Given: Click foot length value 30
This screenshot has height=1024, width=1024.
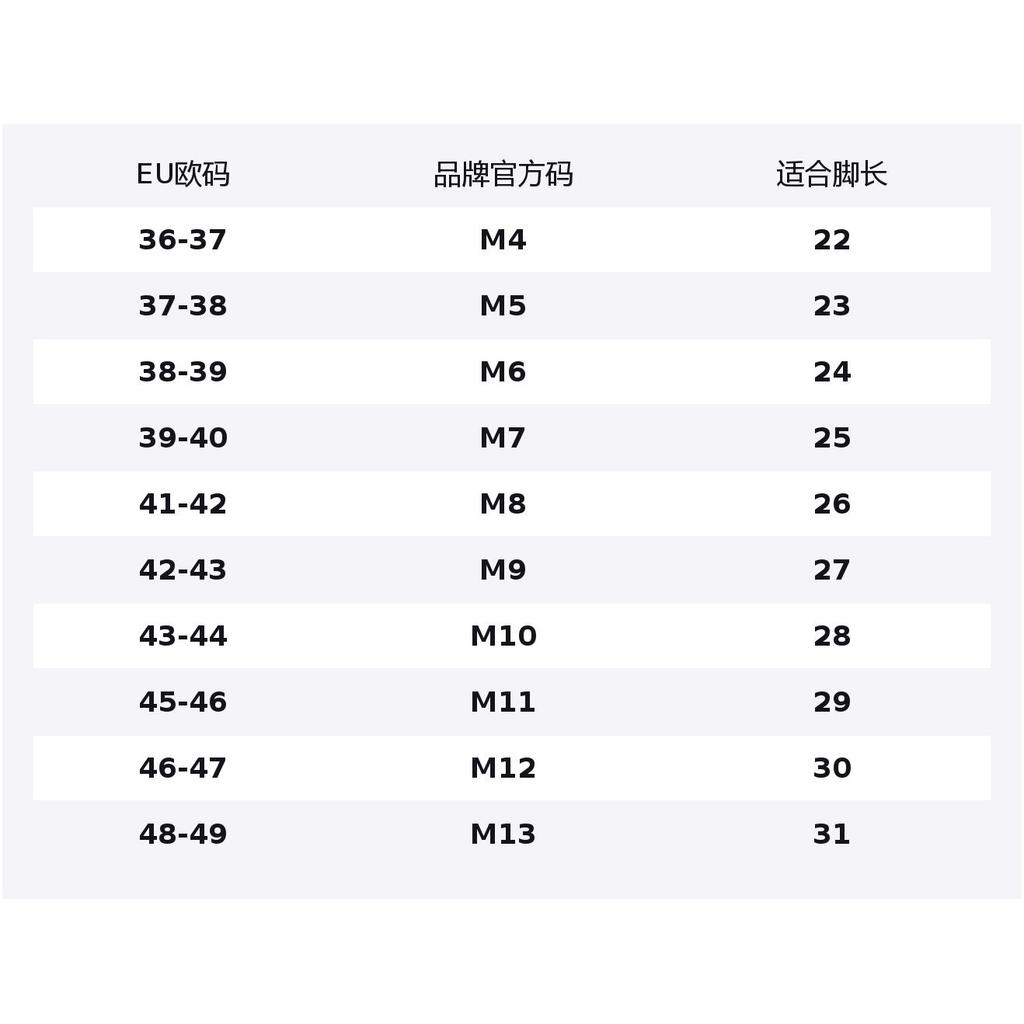Looking at the screenshot, I should (x=831, y=767).
